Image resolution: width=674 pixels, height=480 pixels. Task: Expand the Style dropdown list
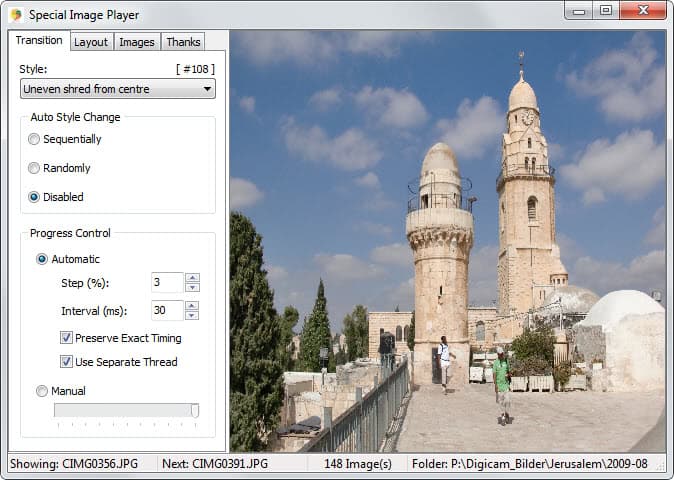tap(117, 89)
